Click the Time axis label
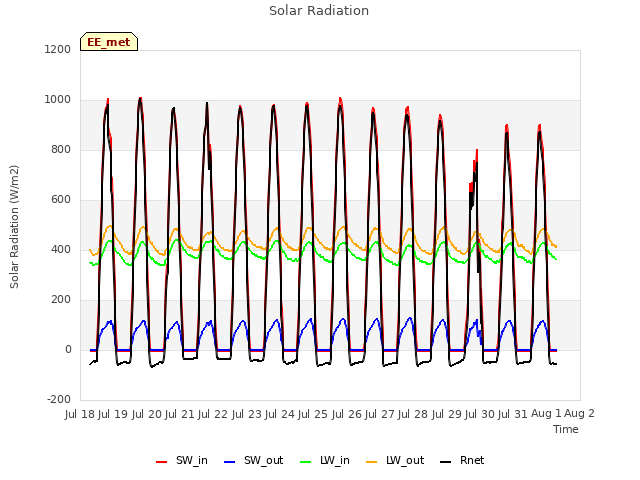 point(566,429)
